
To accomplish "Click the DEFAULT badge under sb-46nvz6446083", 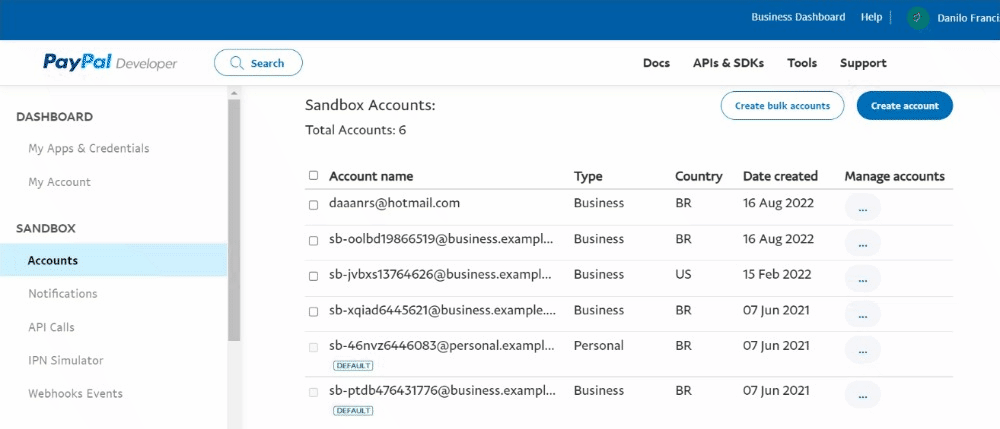I will [353, 366].
